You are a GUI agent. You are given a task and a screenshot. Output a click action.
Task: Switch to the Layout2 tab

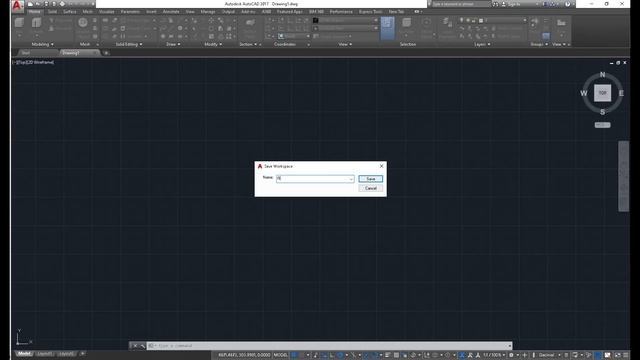[66, 353]
